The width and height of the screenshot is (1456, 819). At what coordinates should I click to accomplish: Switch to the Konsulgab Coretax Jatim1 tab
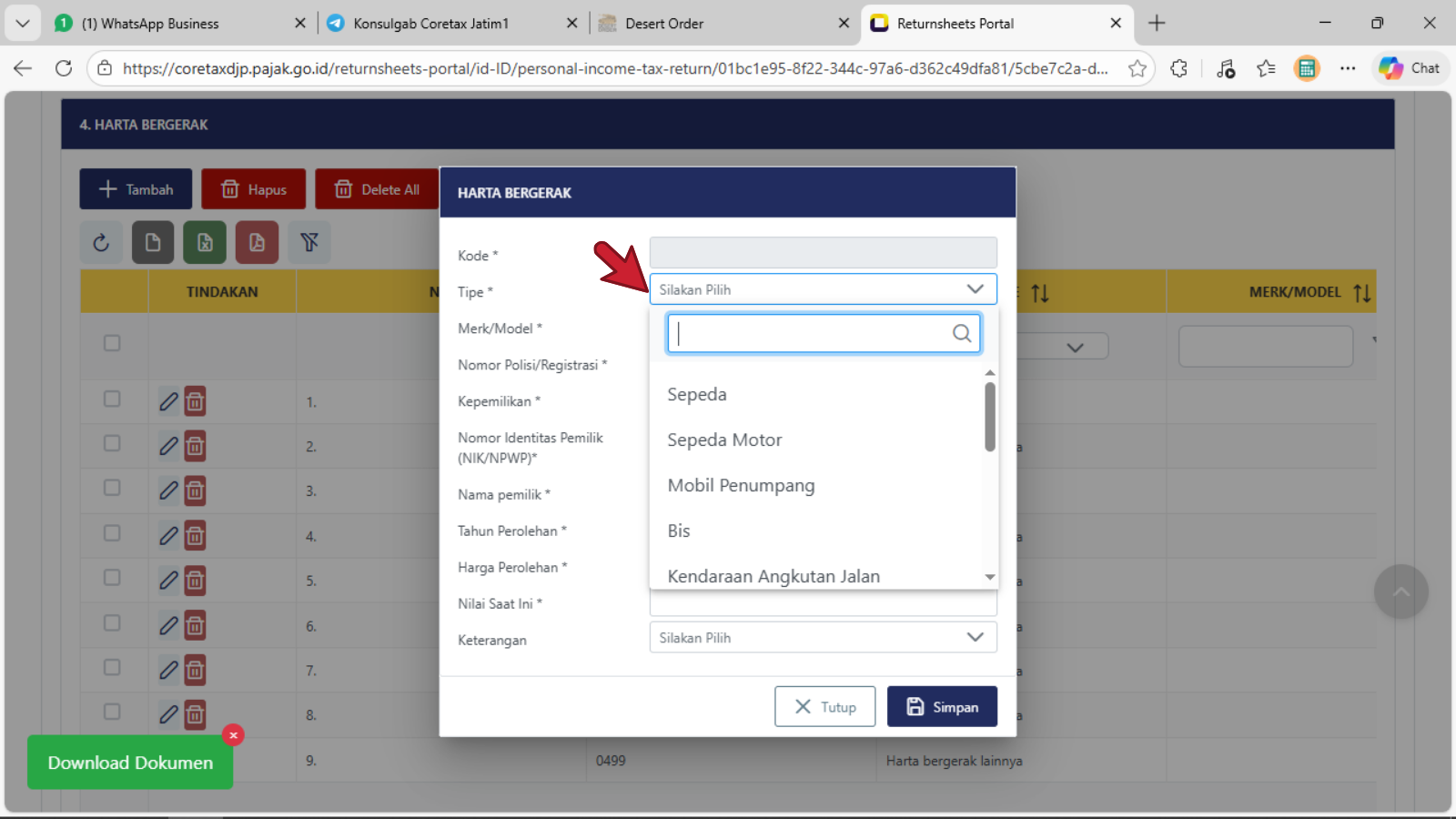tap(430, 24)
